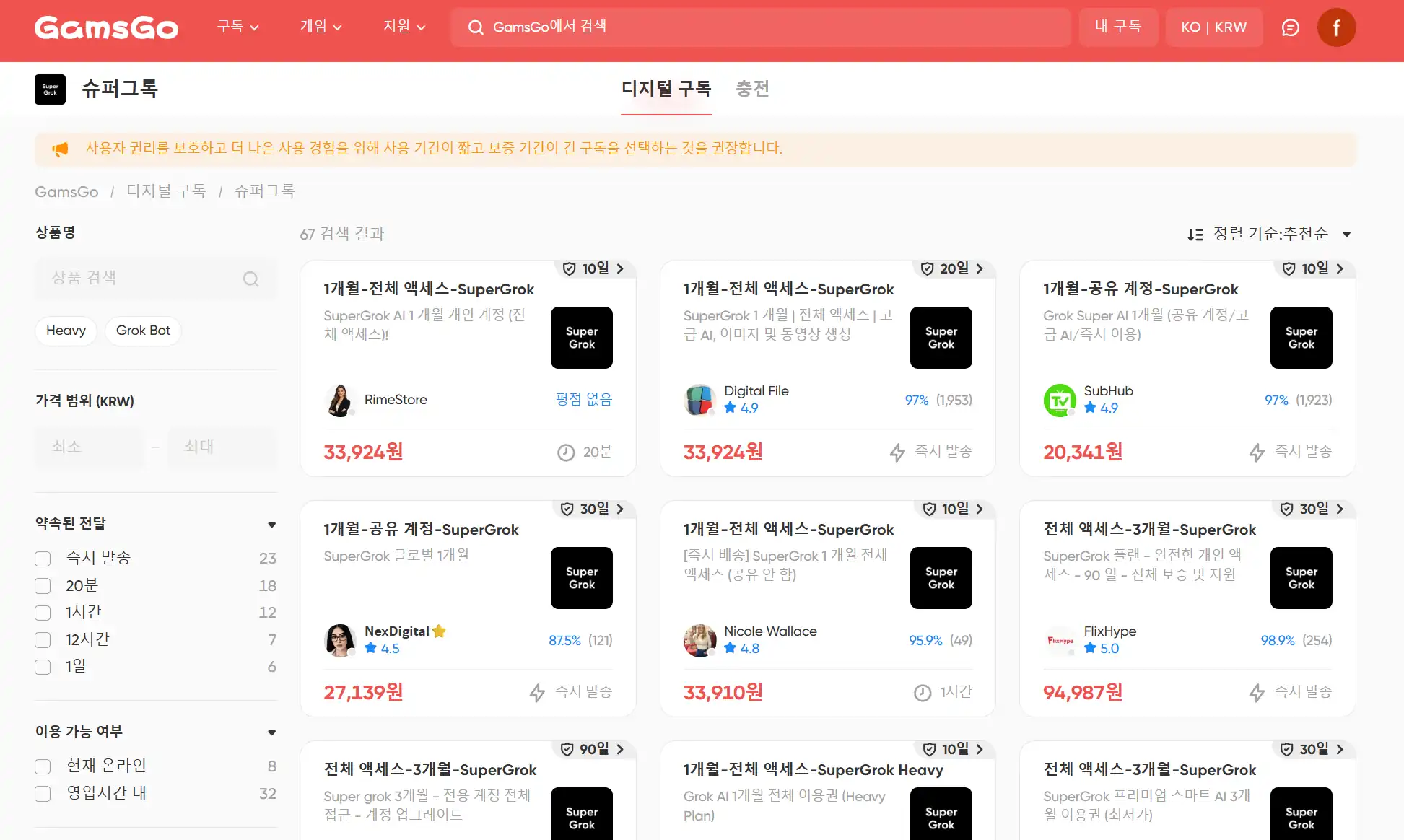Click Super Grok thumbnail on FlixHype card
Screen dimensions: 1404x840
tap(1301, 578)
